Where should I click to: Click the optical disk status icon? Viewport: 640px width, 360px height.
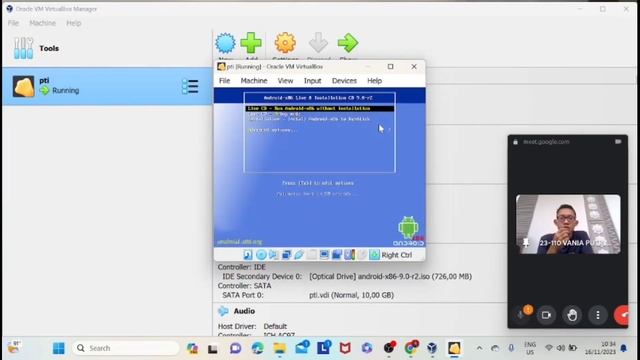[x=261, y=255]
